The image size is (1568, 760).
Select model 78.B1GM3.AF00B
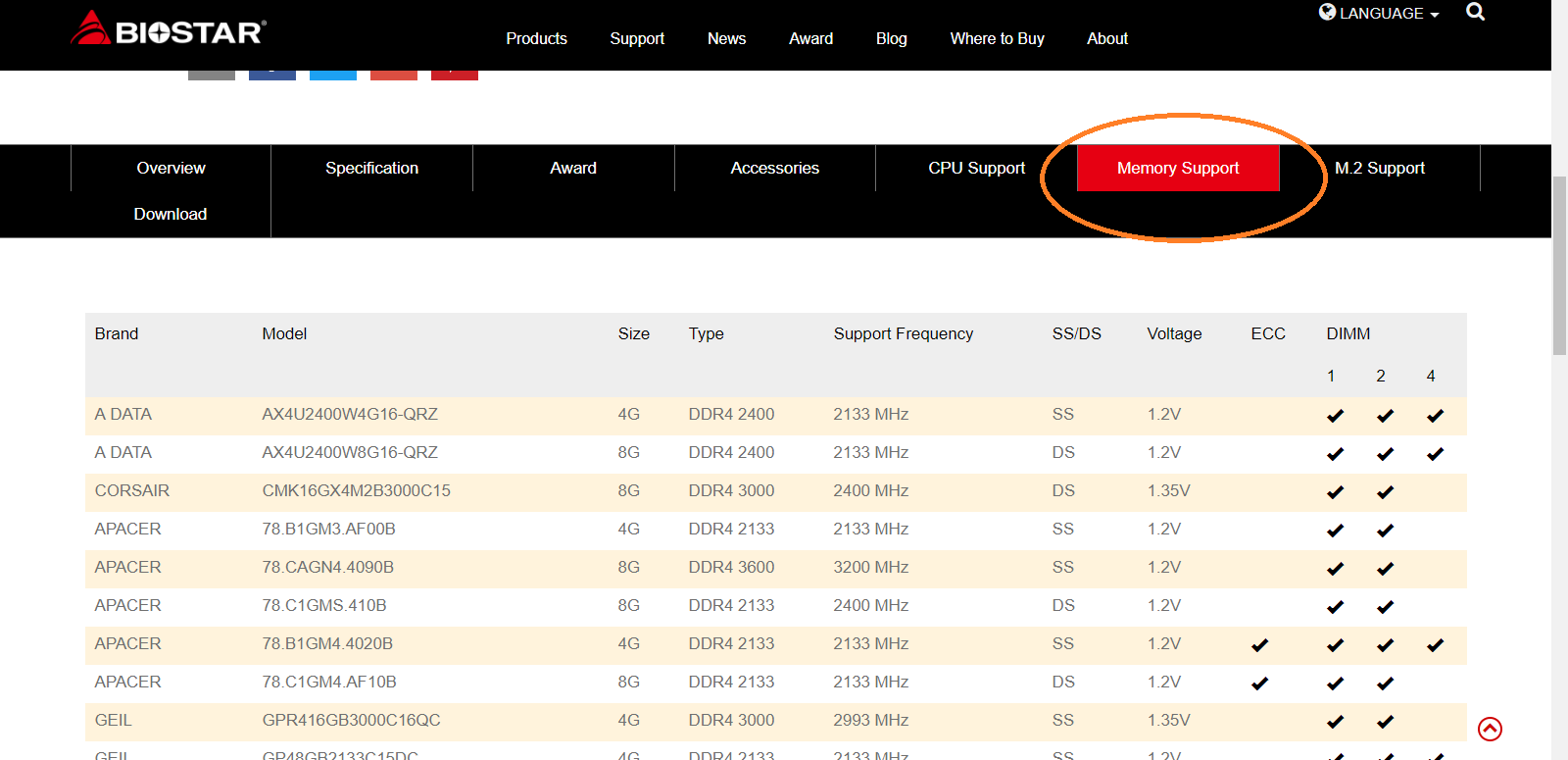coord(328,529)
